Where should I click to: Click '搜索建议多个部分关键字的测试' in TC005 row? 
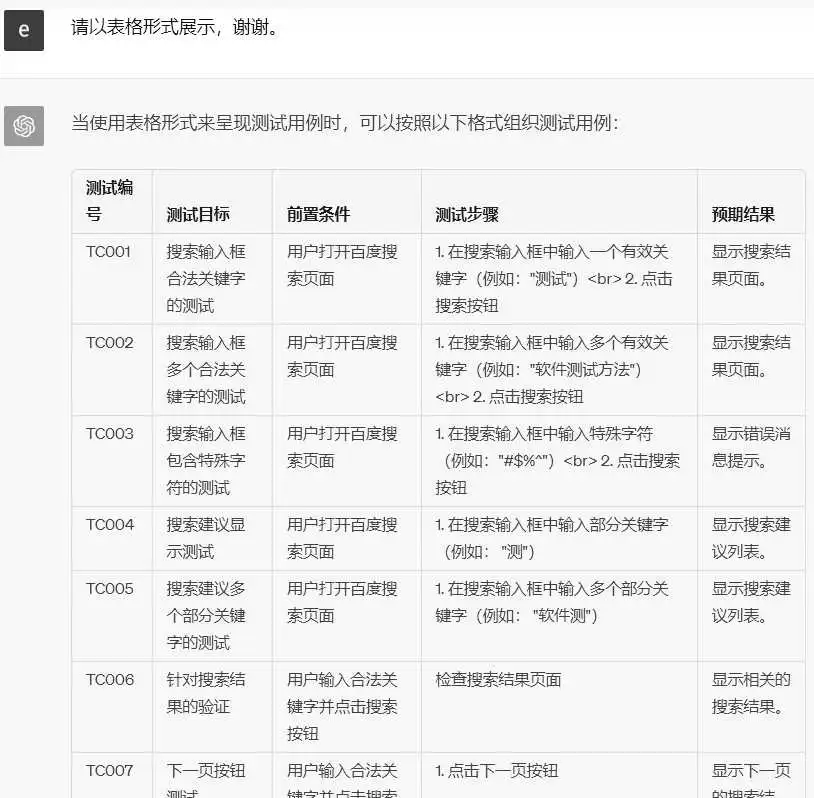coord(206,616)
